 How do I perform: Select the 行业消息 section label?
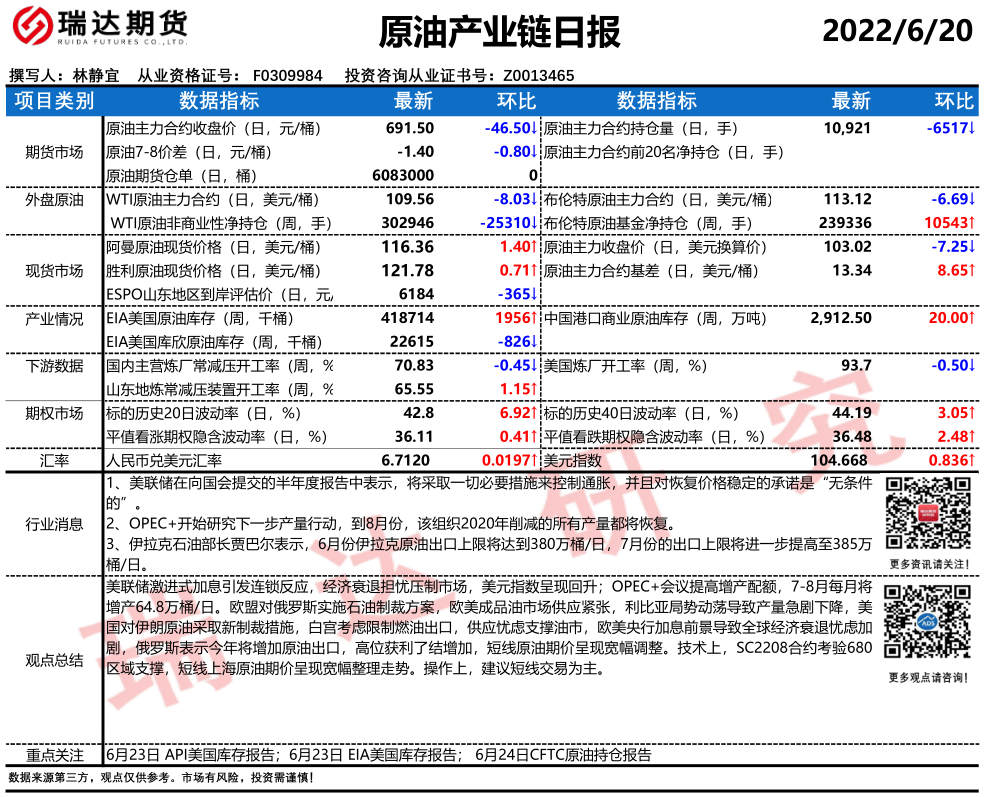(55, 524)
